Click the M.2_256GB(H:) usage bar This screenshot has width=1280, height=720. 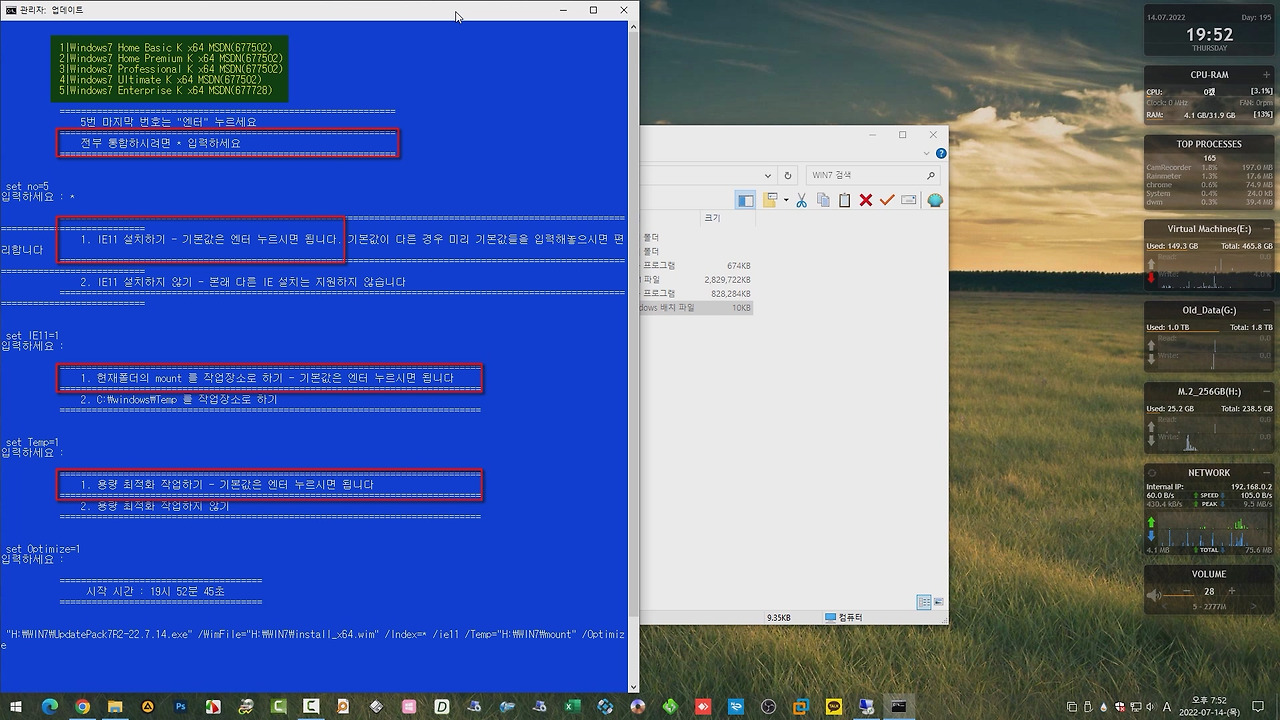1209,414
